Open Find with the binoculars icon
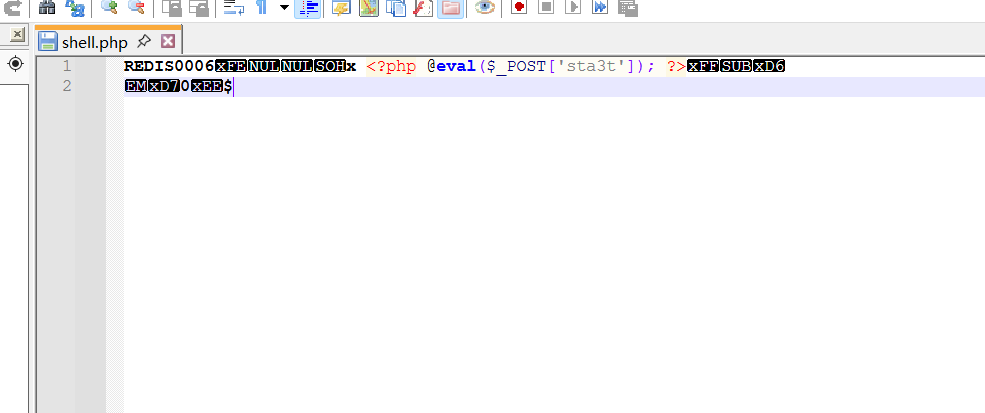 tap(47, 8)
